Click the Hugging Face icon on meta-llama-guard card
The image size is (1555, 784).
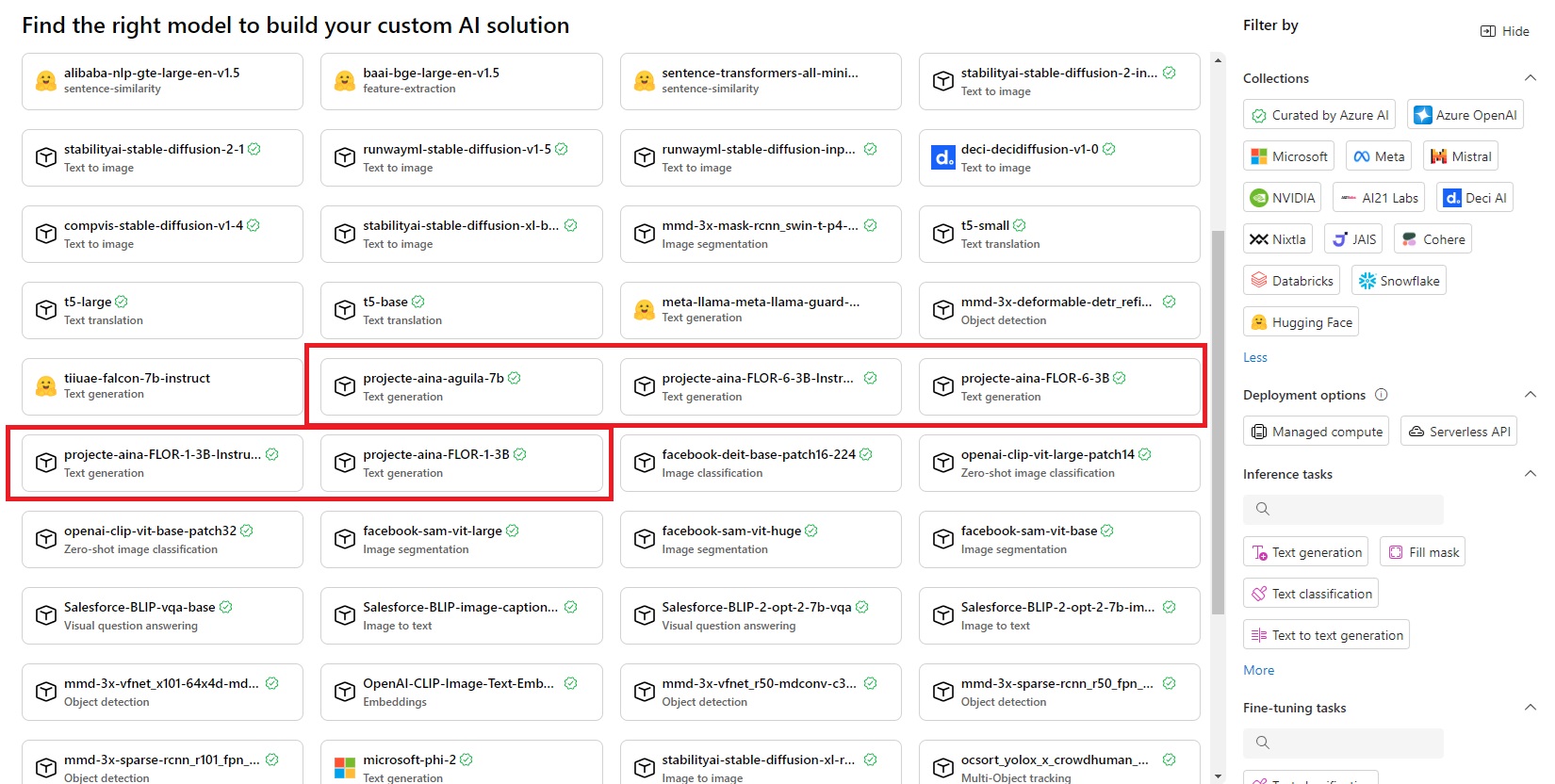(645, 310)
